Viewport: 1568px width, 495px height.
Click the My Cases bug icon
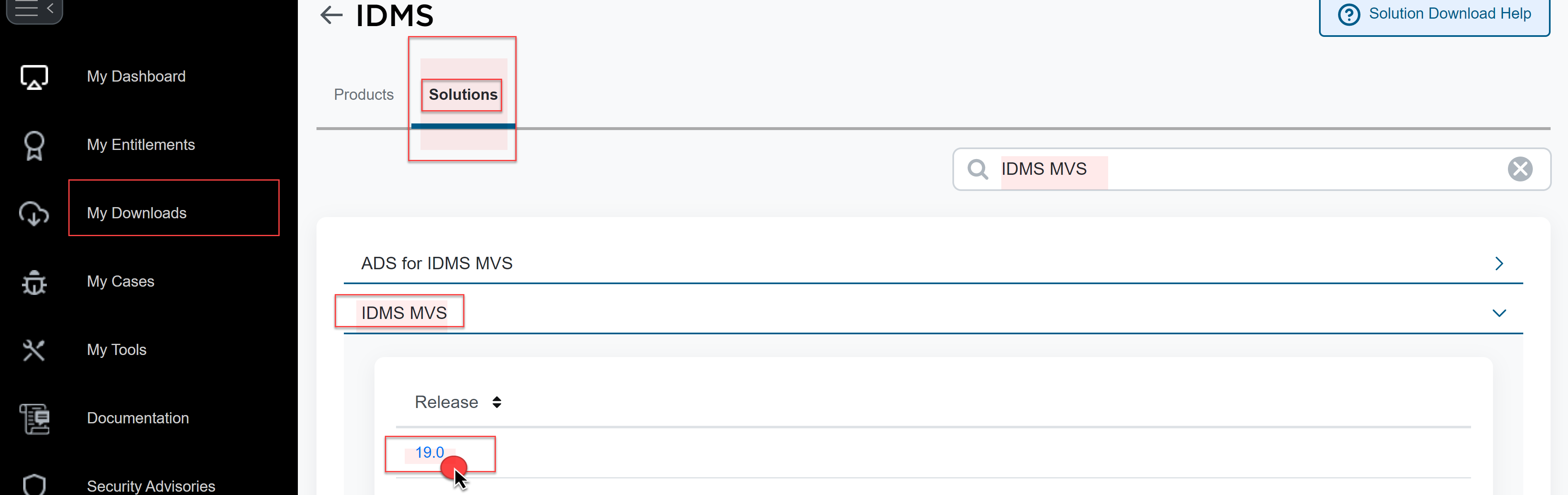[34, 282]
